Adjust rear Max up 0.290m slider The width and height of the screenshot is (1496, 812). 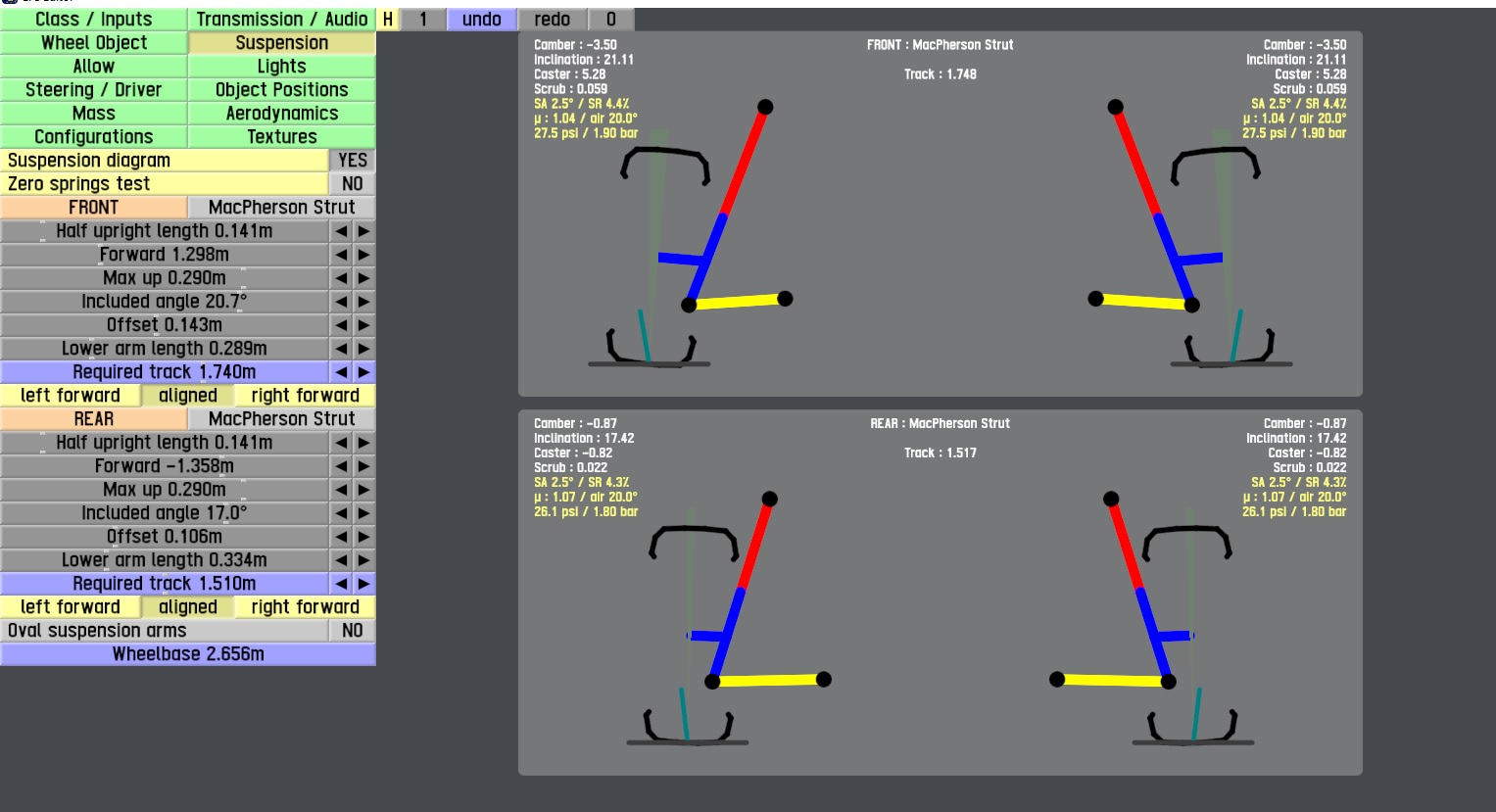tap(165, 490)
